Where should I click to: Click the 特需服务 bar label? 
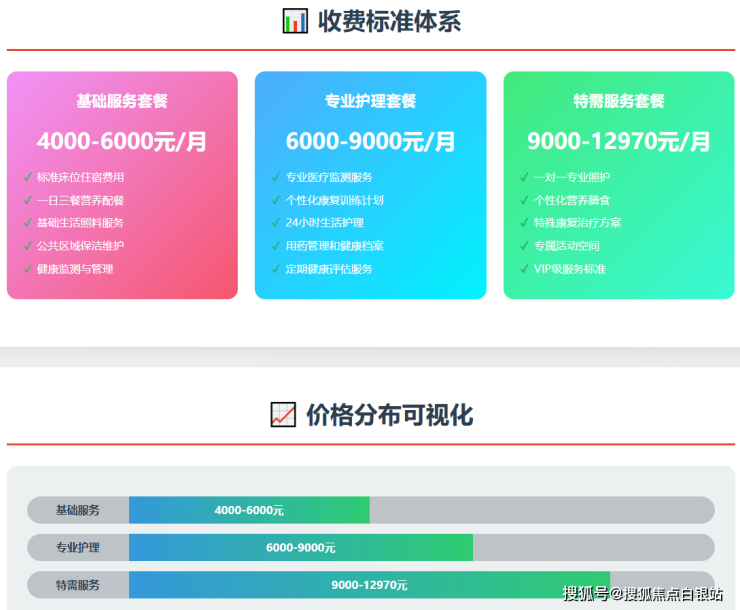[x=78, y=585]
